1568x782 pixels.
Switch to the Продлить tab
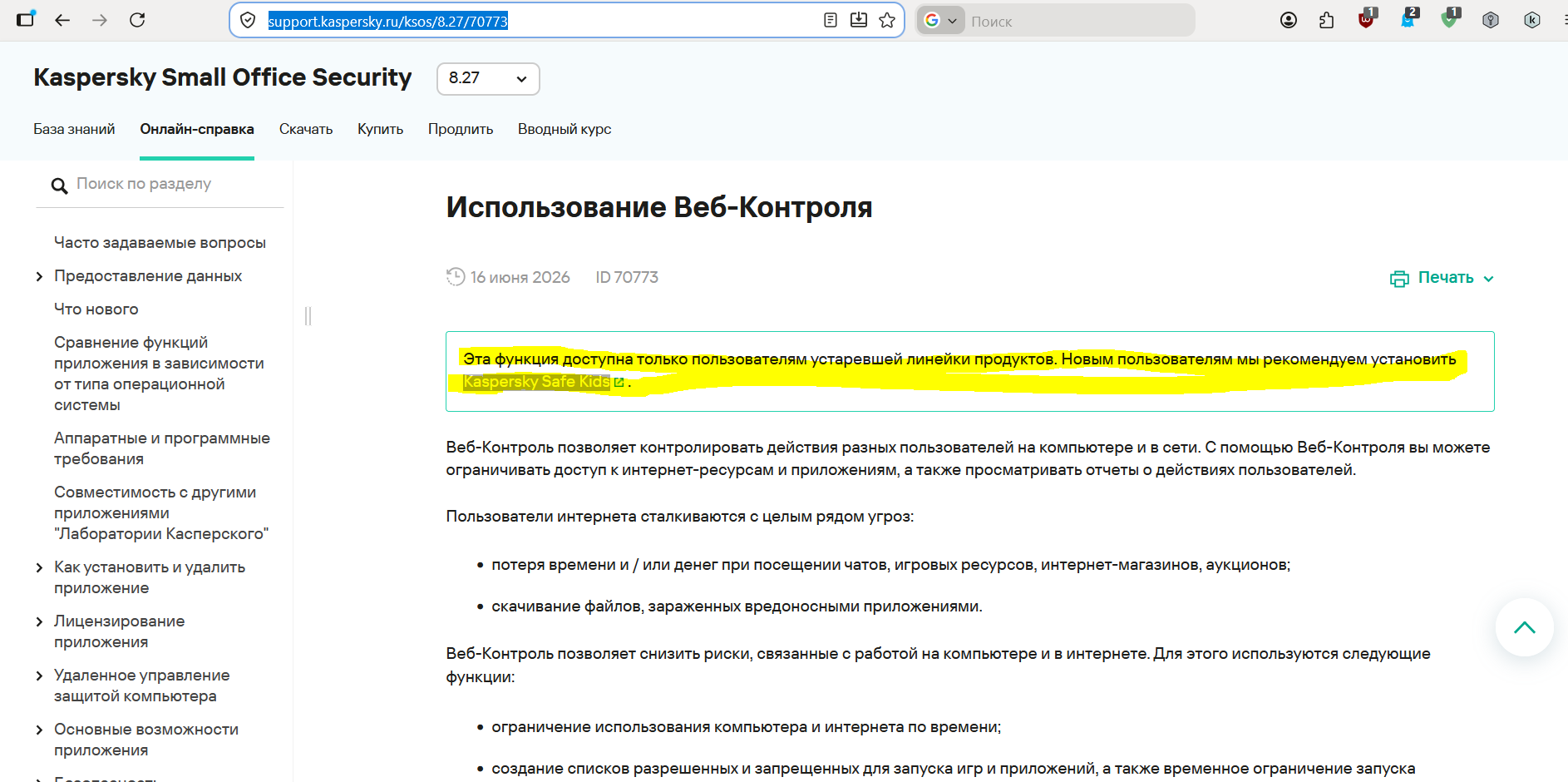tap(461, 129)
